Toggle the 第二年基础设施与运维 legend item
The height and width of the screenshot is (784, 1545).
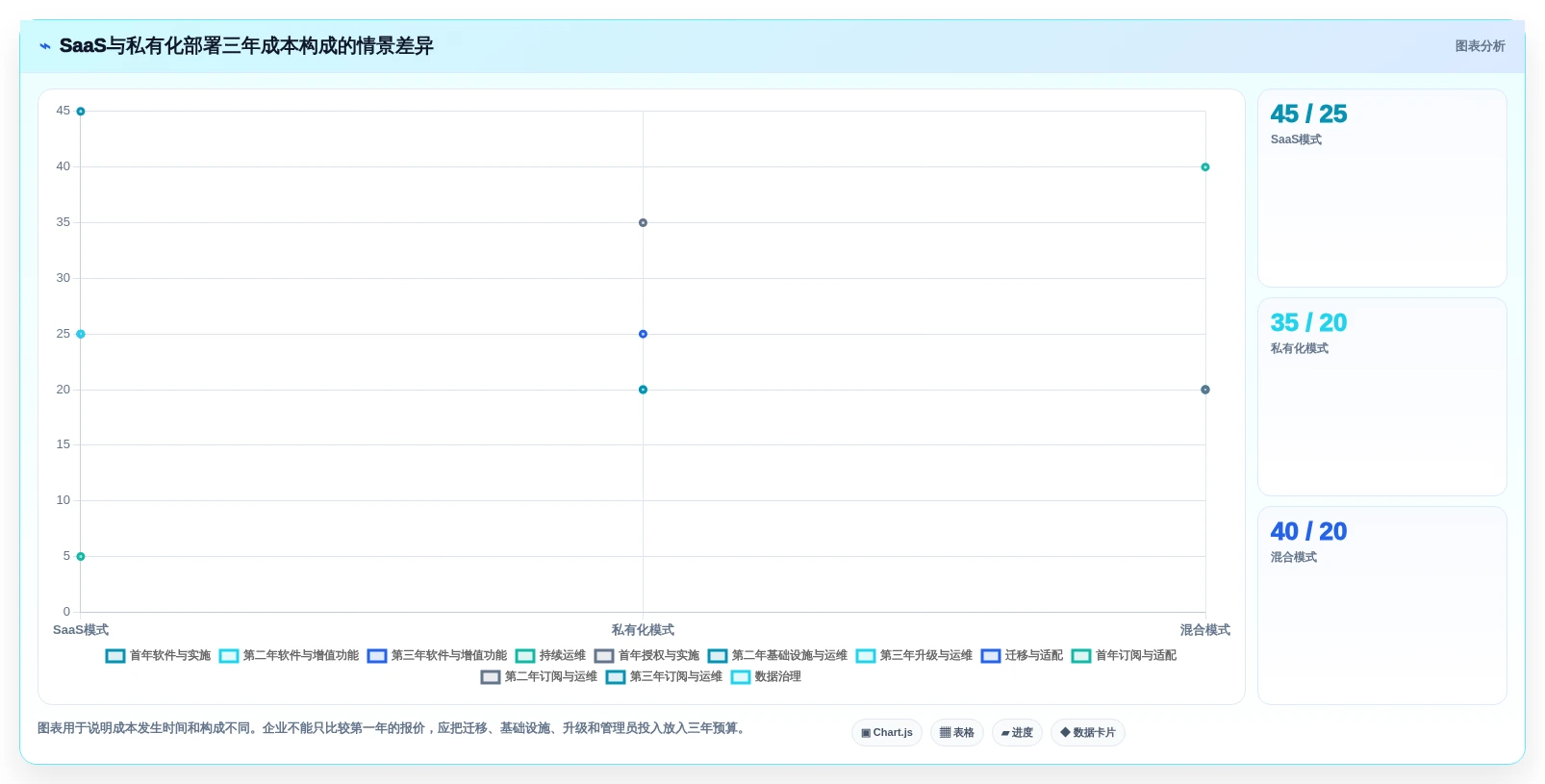coord(777,655)
